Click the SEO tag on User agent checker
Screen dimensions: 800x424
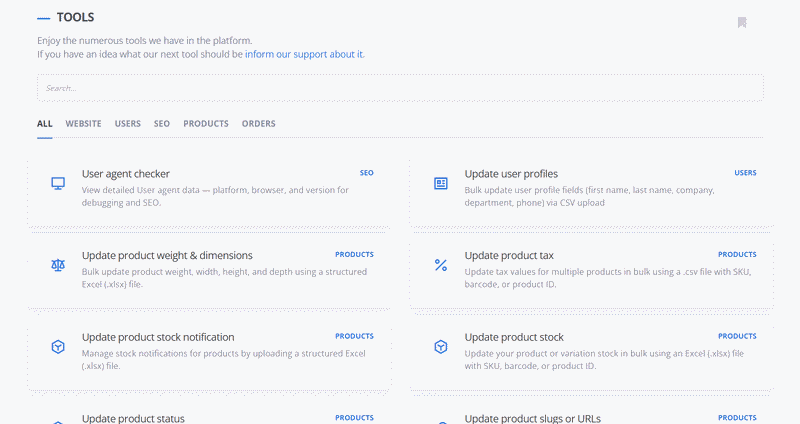click(x=366, y=173)
